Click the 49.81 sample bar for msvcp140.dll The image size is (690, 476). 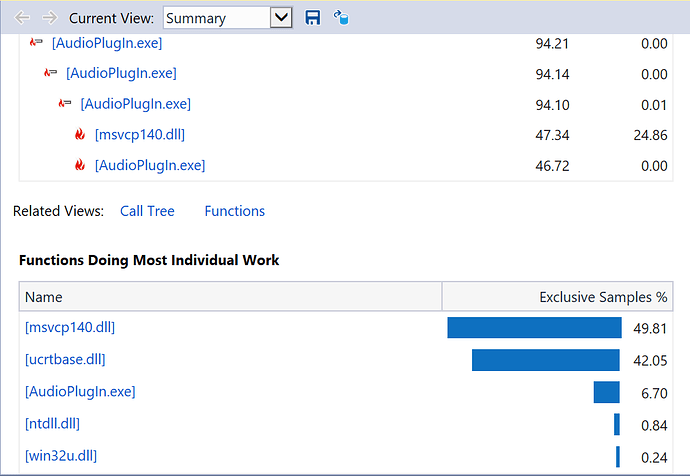(534, 328)
